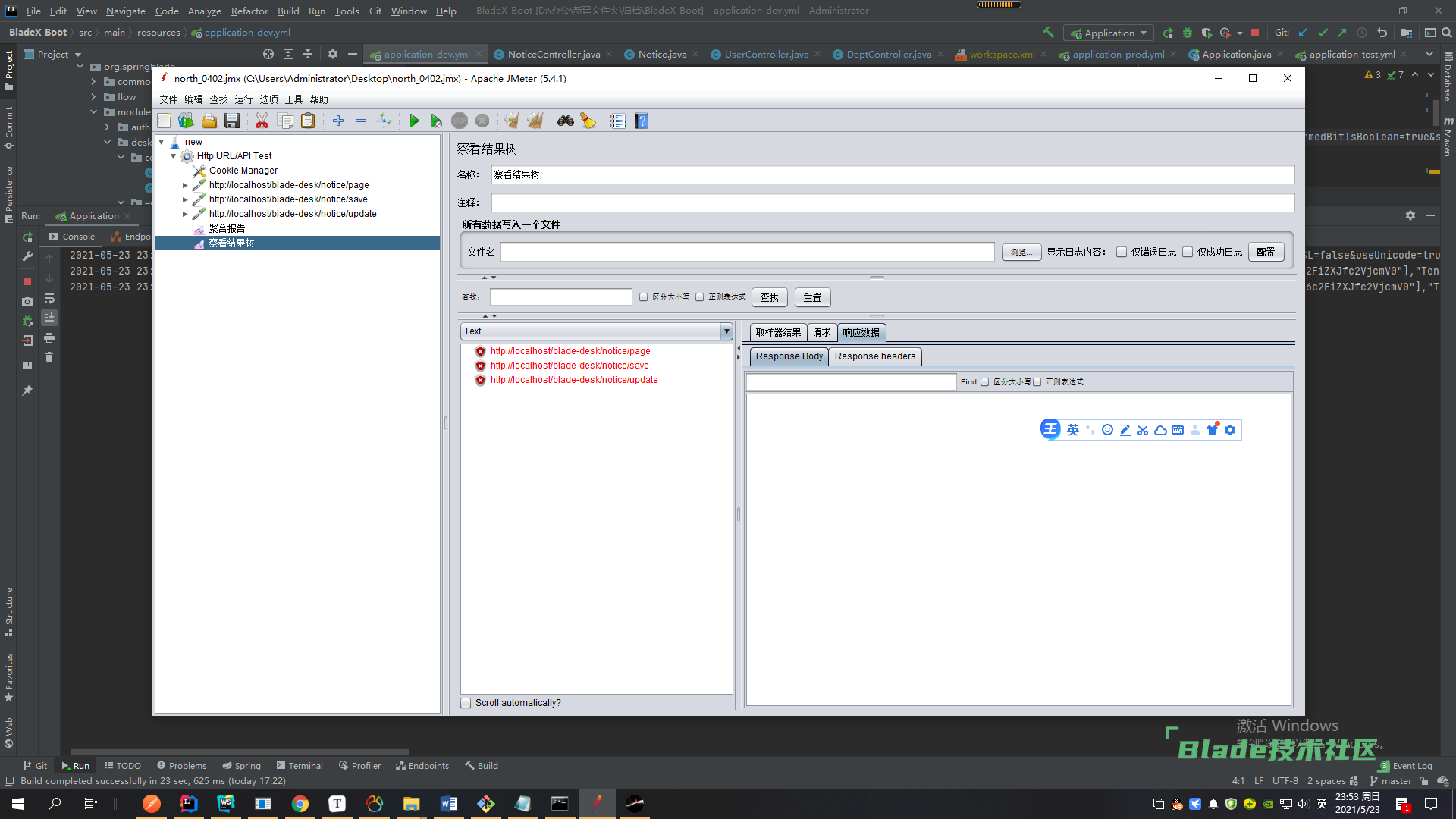
Task: Open Chrome from the Windows taskbar
Action: pyautogui.click(x=300, y=804)
